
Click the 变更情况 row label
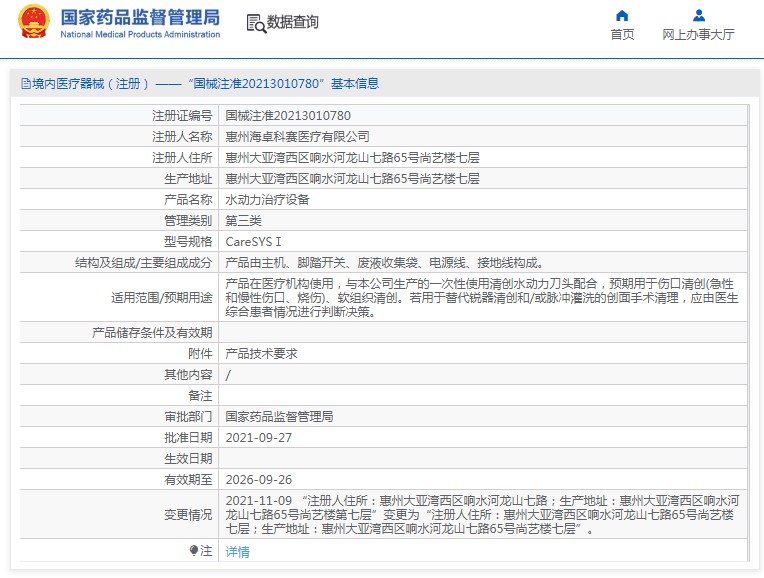(x=188, y=515)
